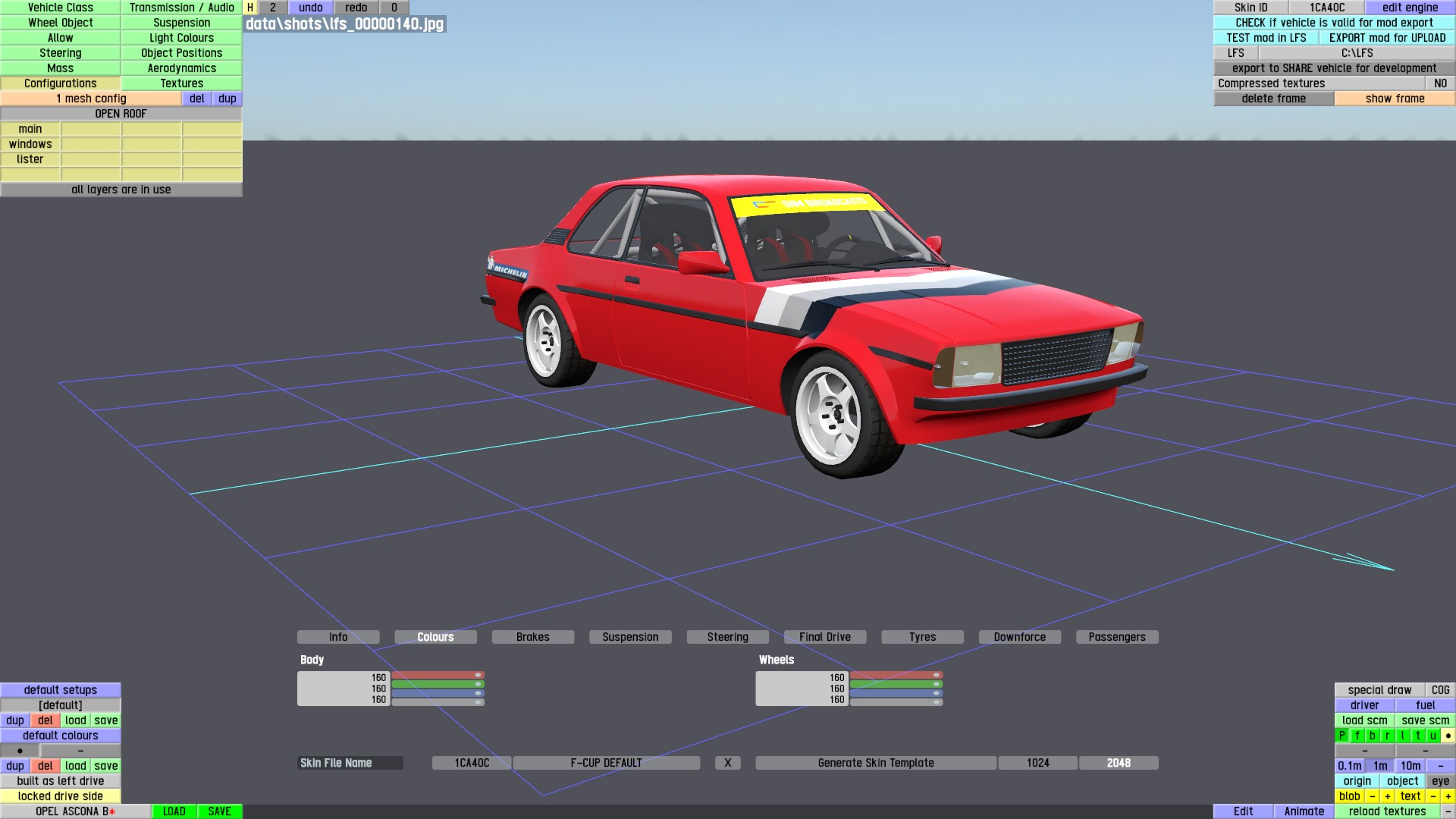
Task: Switch to the Brakes tab
Action: (x=532, y=637)
